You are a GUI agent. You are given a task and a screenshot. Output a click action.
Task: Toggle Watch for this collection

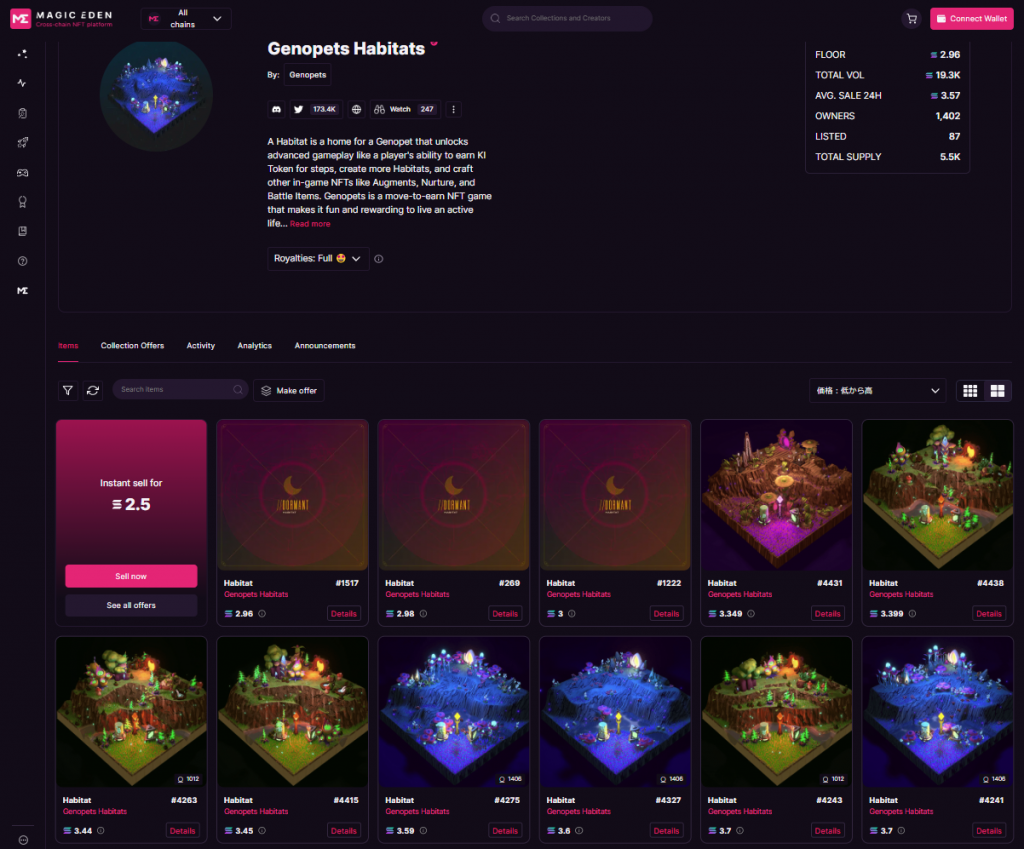(x=405, y=109)
